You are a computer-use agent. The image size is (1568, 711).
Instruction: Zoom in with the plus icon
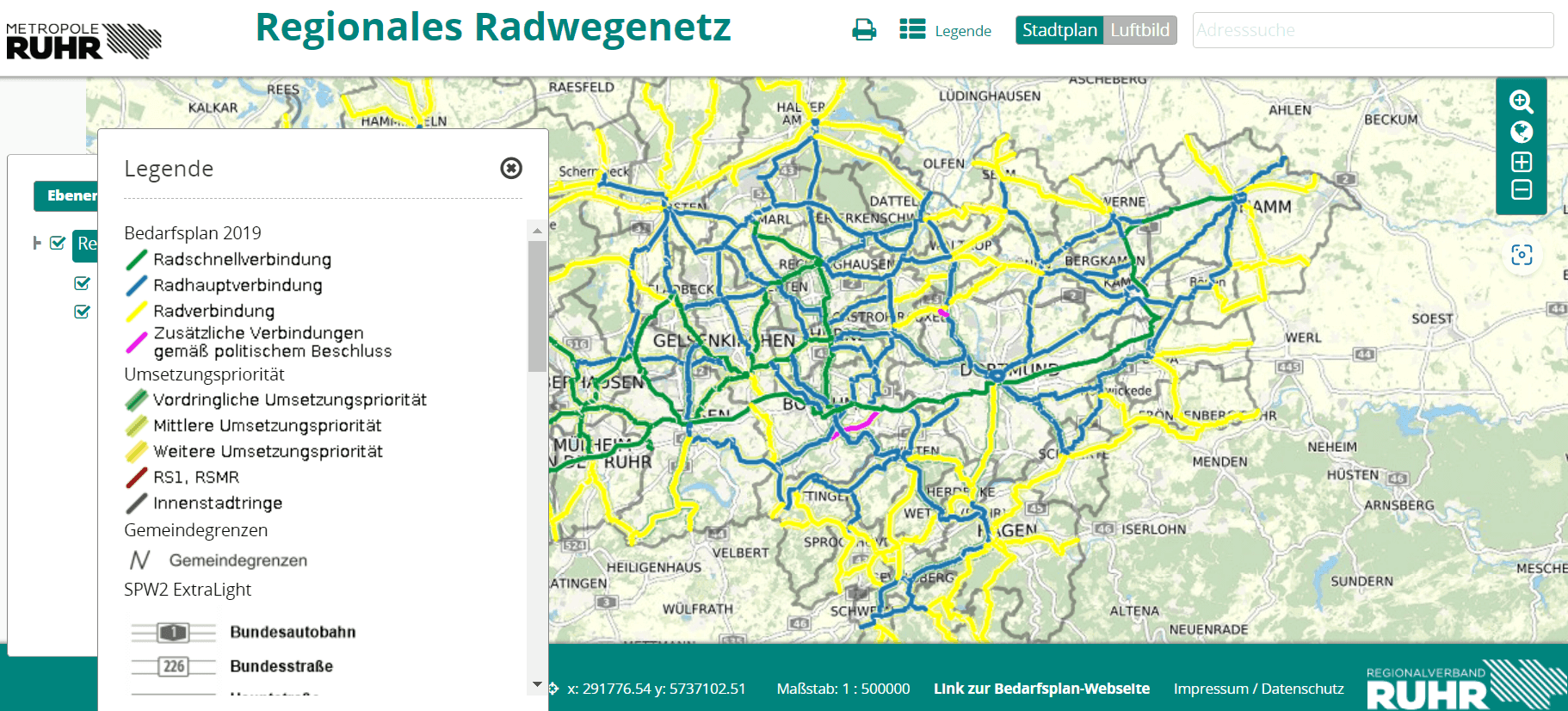1521,162
